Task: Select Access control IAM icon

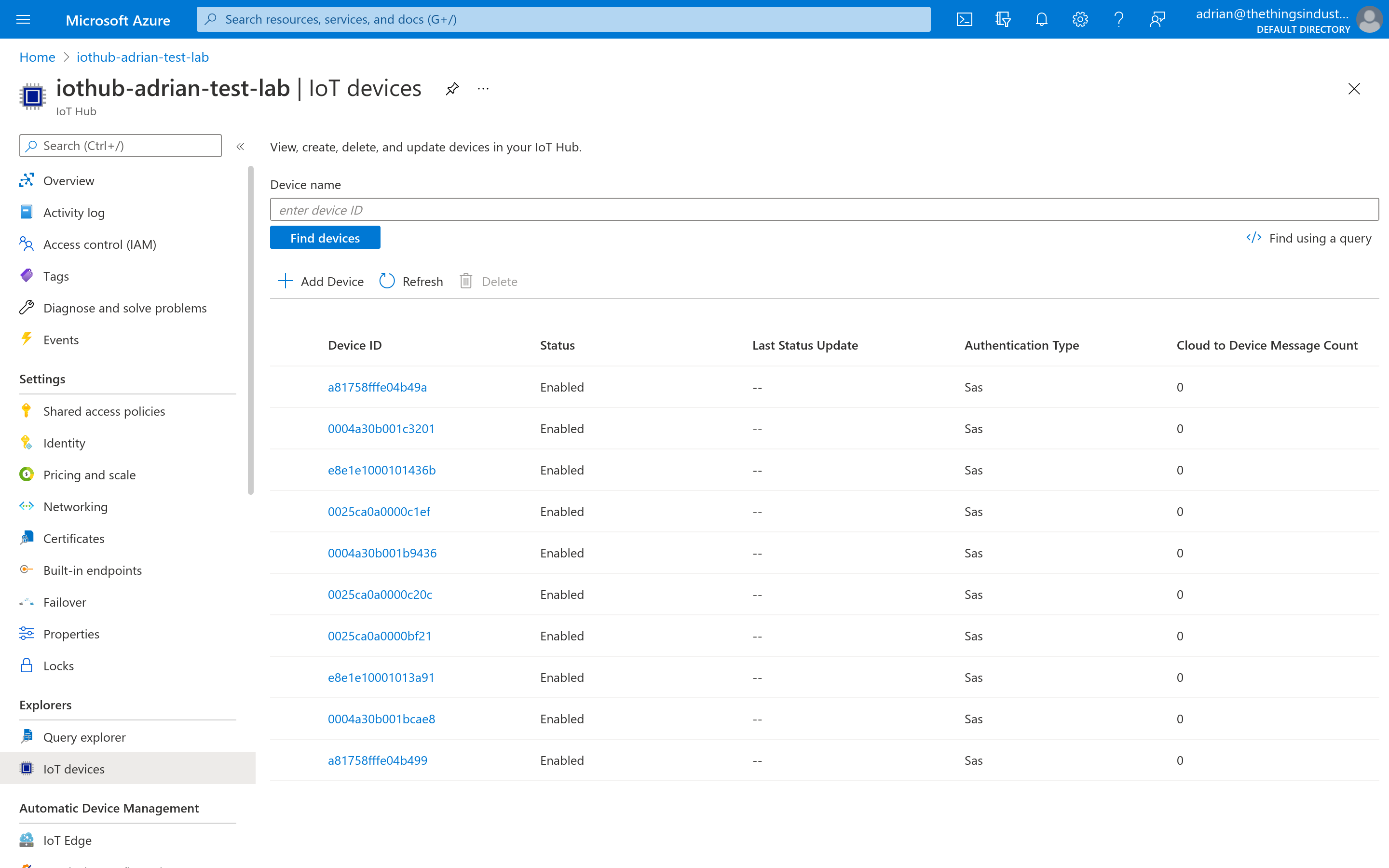Action: 27,244
